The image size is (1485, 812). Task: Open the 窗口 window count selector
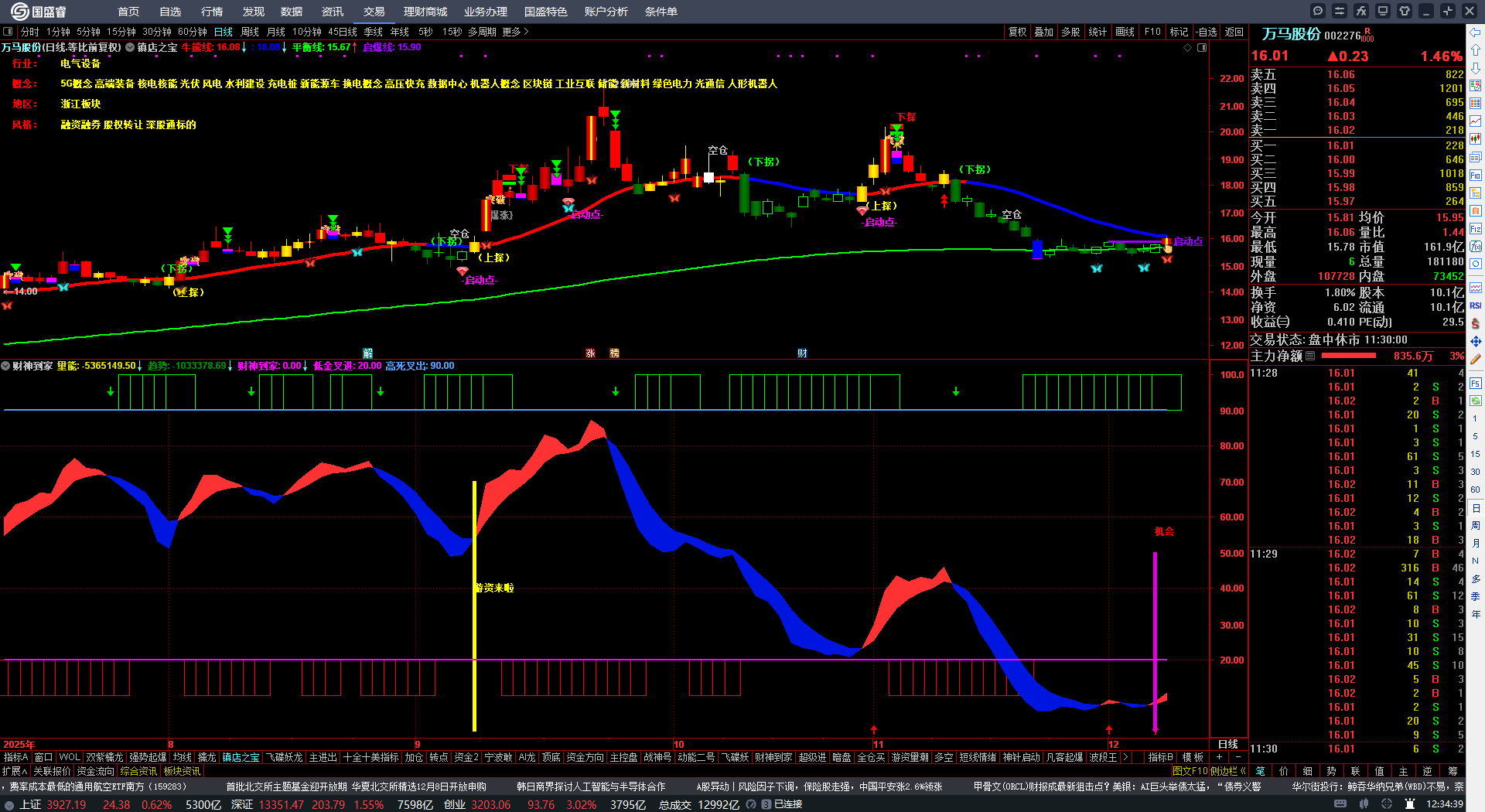click(x=44, y=757)
